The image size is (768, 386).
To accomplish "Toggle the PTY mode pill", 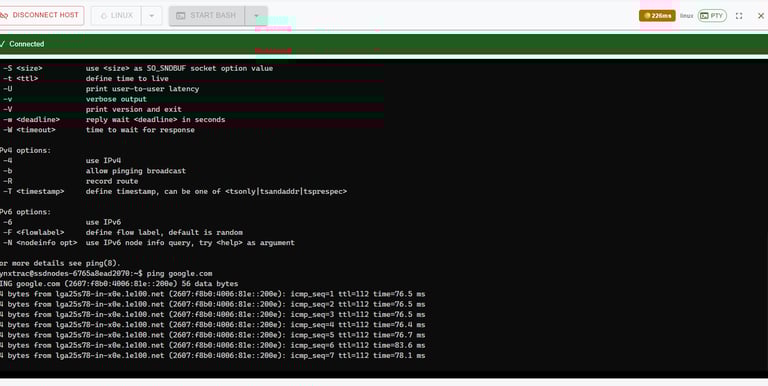I will point(712,16).
